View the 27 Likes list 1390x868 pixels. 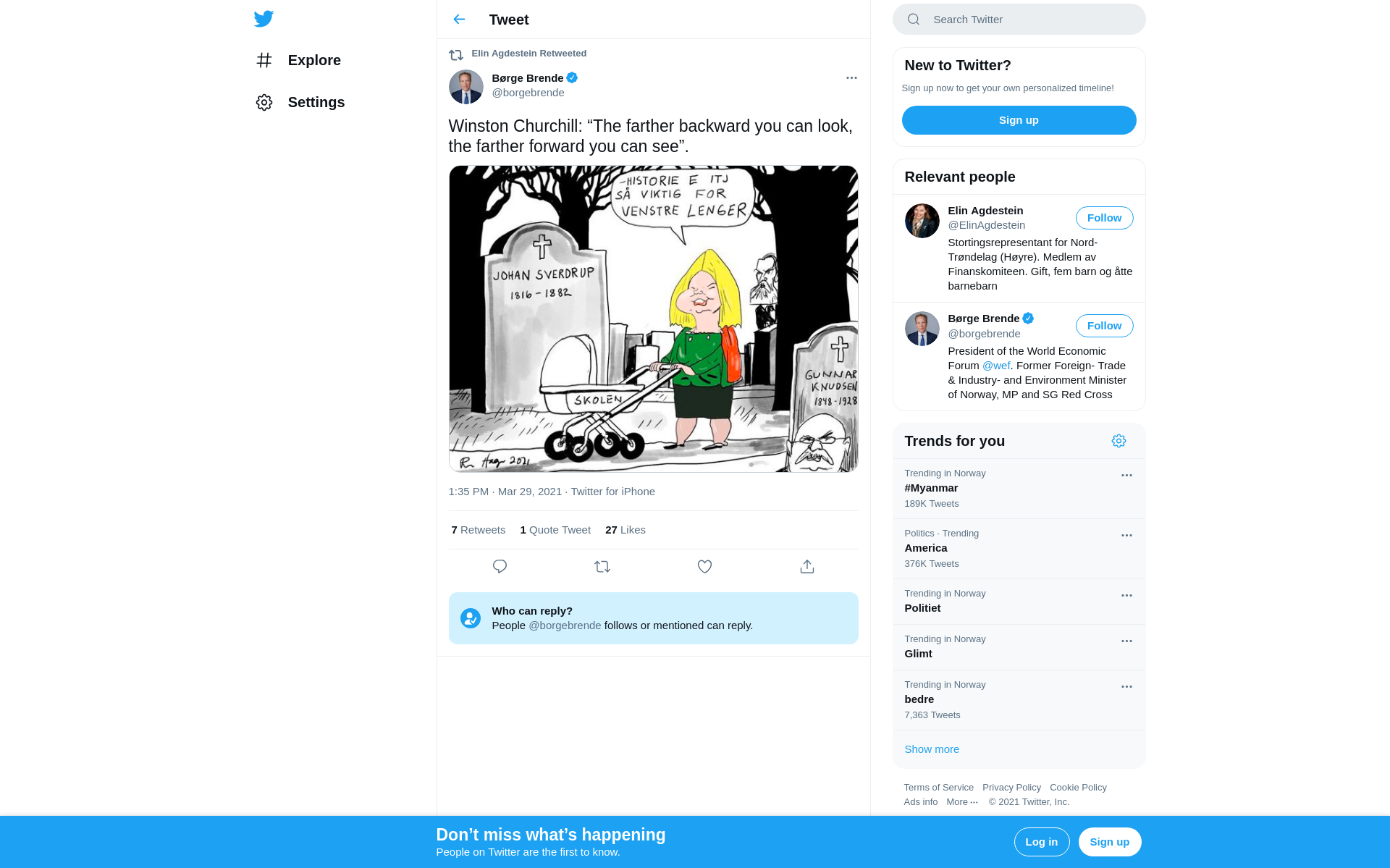pos(625,530)
